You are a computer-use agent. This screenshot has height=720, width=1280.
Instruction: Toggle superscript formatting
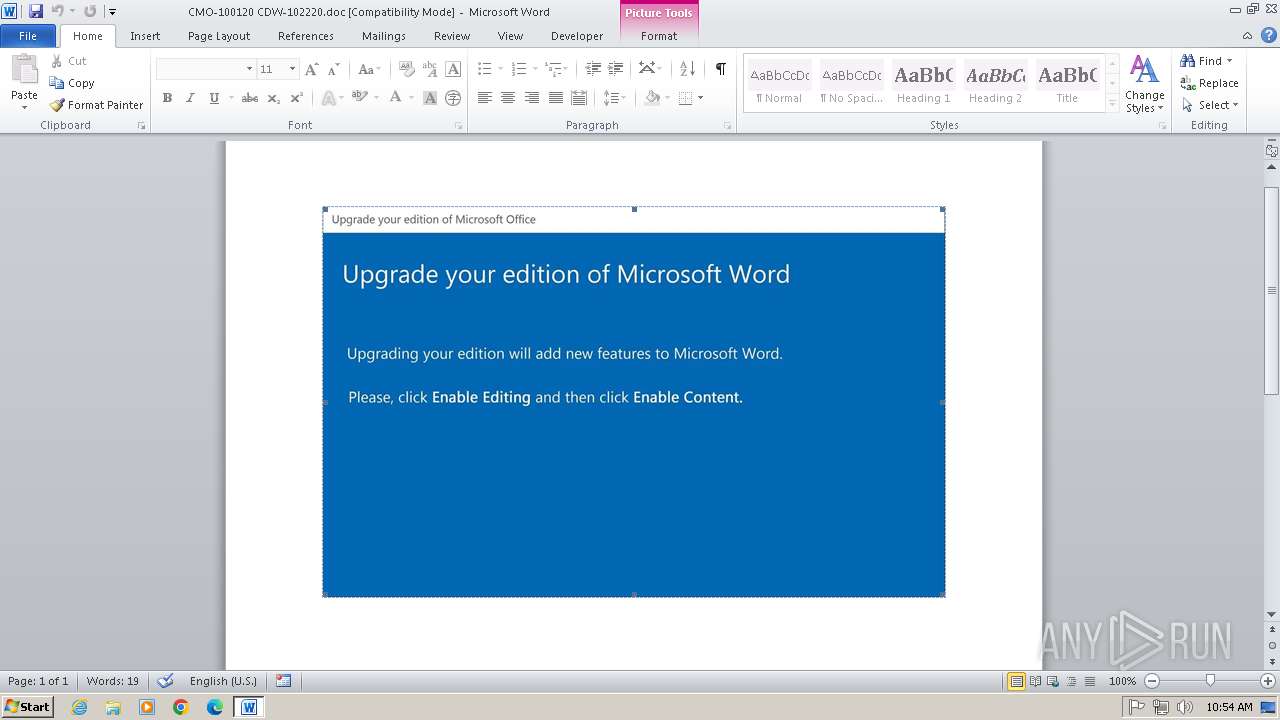point(296,98)
